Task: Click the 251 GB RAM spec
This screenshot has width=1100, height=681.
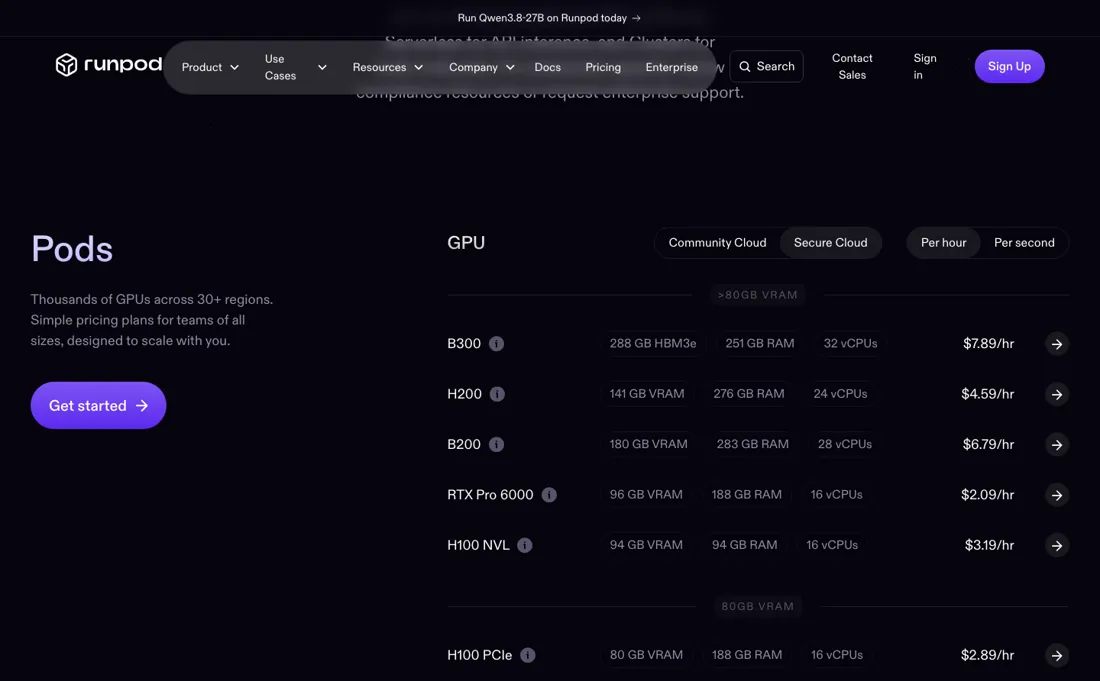Action: pyautogui.click(x=760, y=344)
